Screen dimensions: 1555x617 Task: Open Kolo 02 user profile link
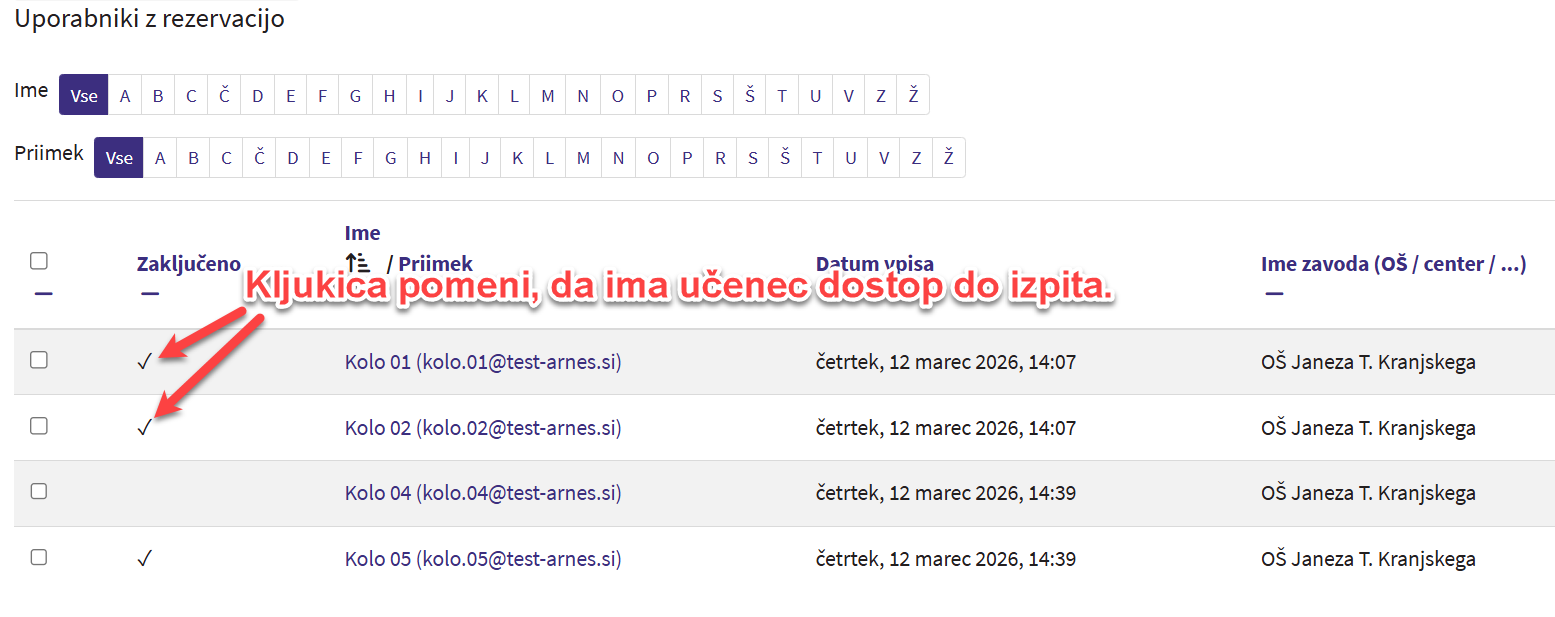click(483, 428)
